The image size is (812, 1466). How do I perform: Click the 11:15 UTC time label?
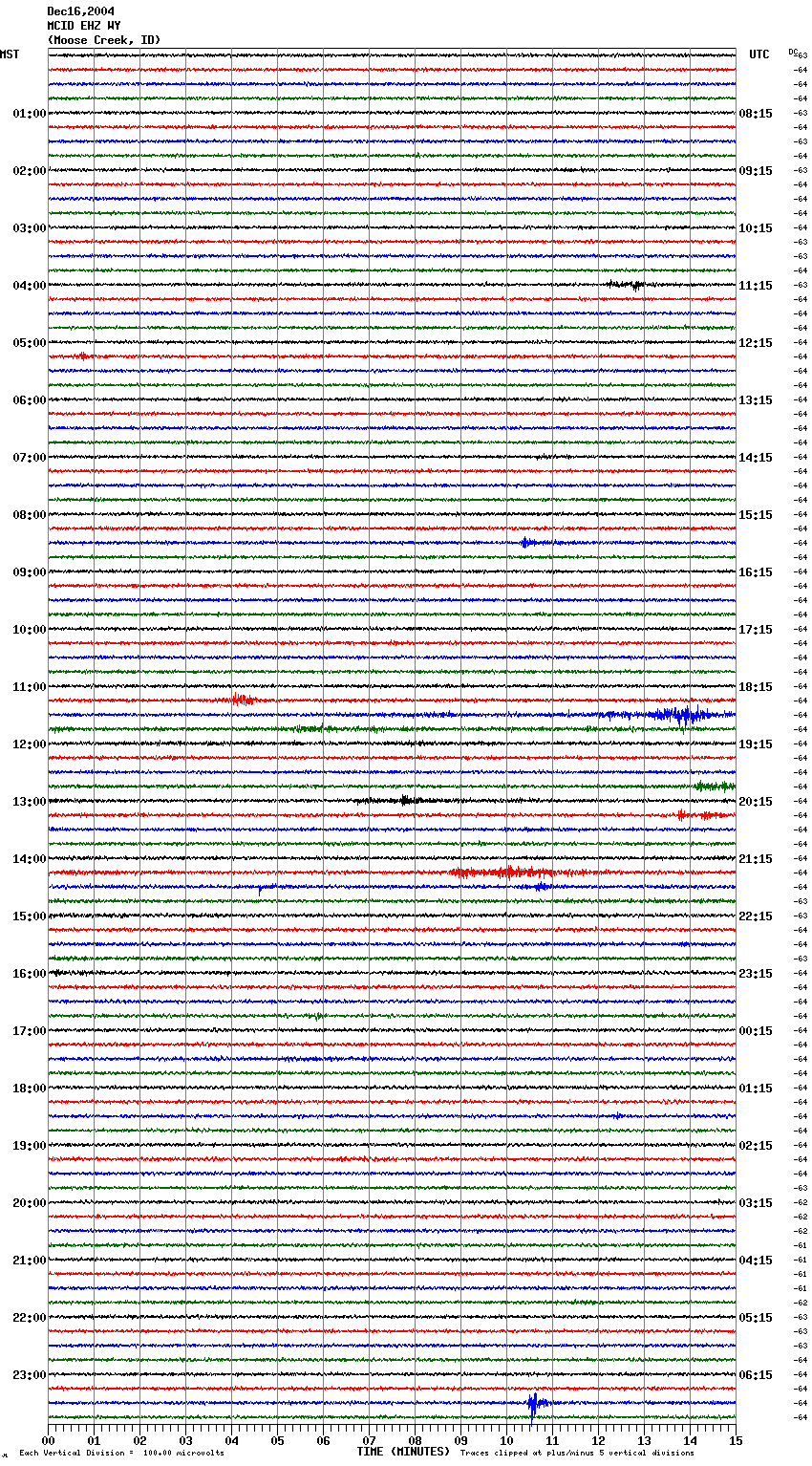(756, 286)
